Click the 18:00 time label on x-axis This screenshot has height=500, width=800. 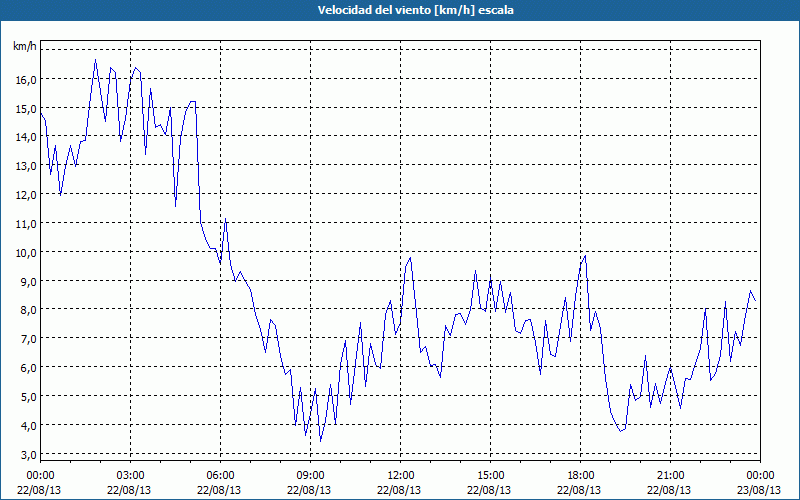tap(581, 476)
